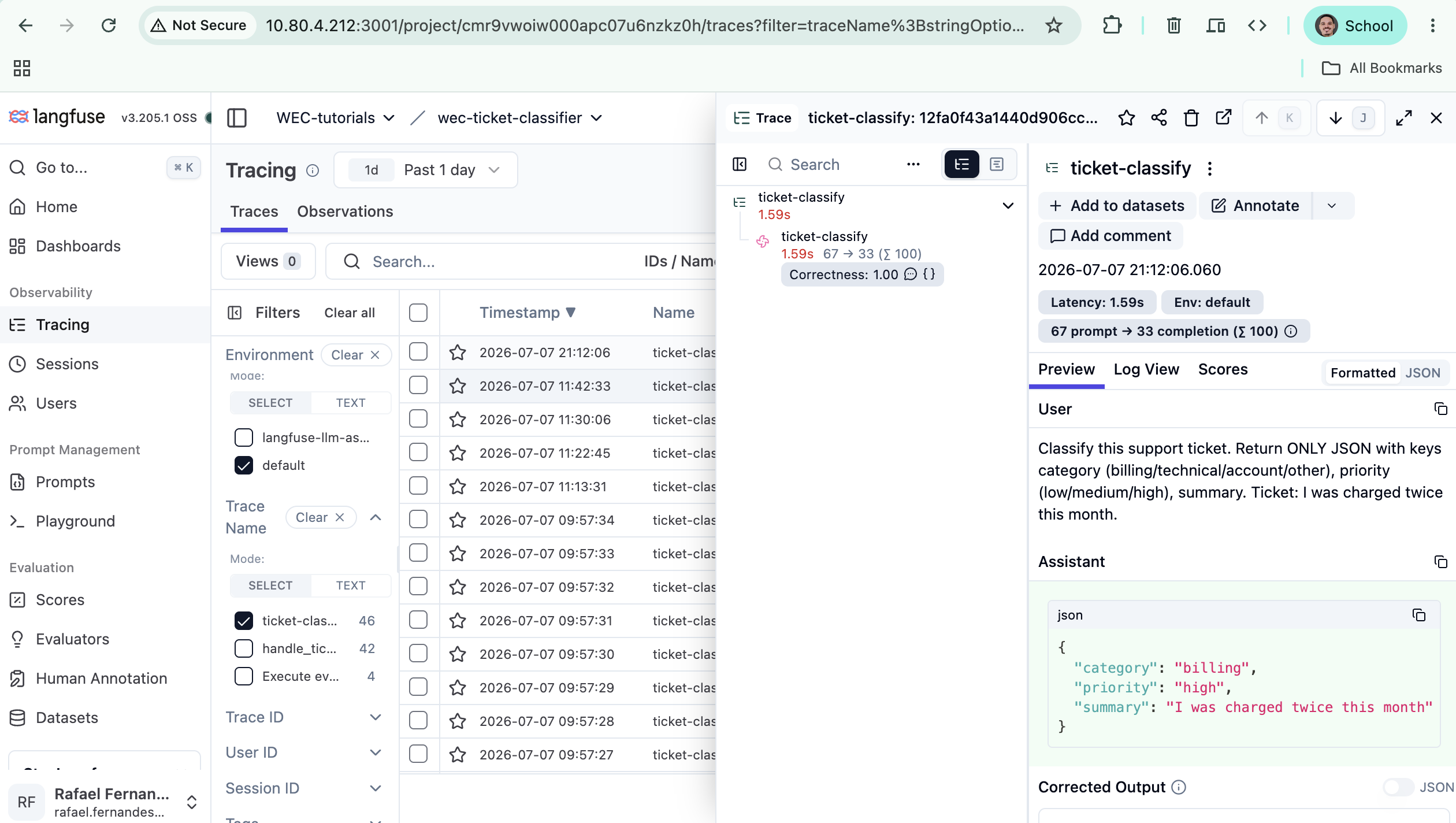The height and width of the screenshot is (823, 1456).
Task: Click the Add to datasets button
Action: click(x=1117, y=206)
